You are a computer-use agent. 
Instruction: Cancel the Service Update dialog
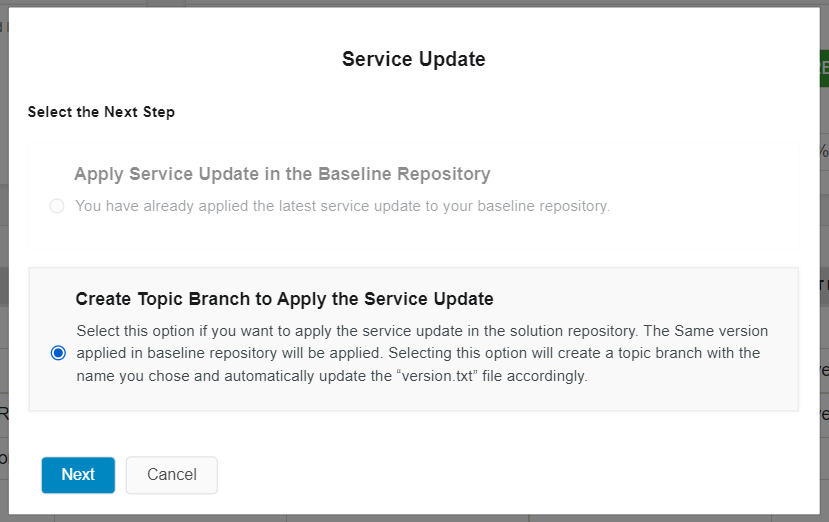[171, 475]
